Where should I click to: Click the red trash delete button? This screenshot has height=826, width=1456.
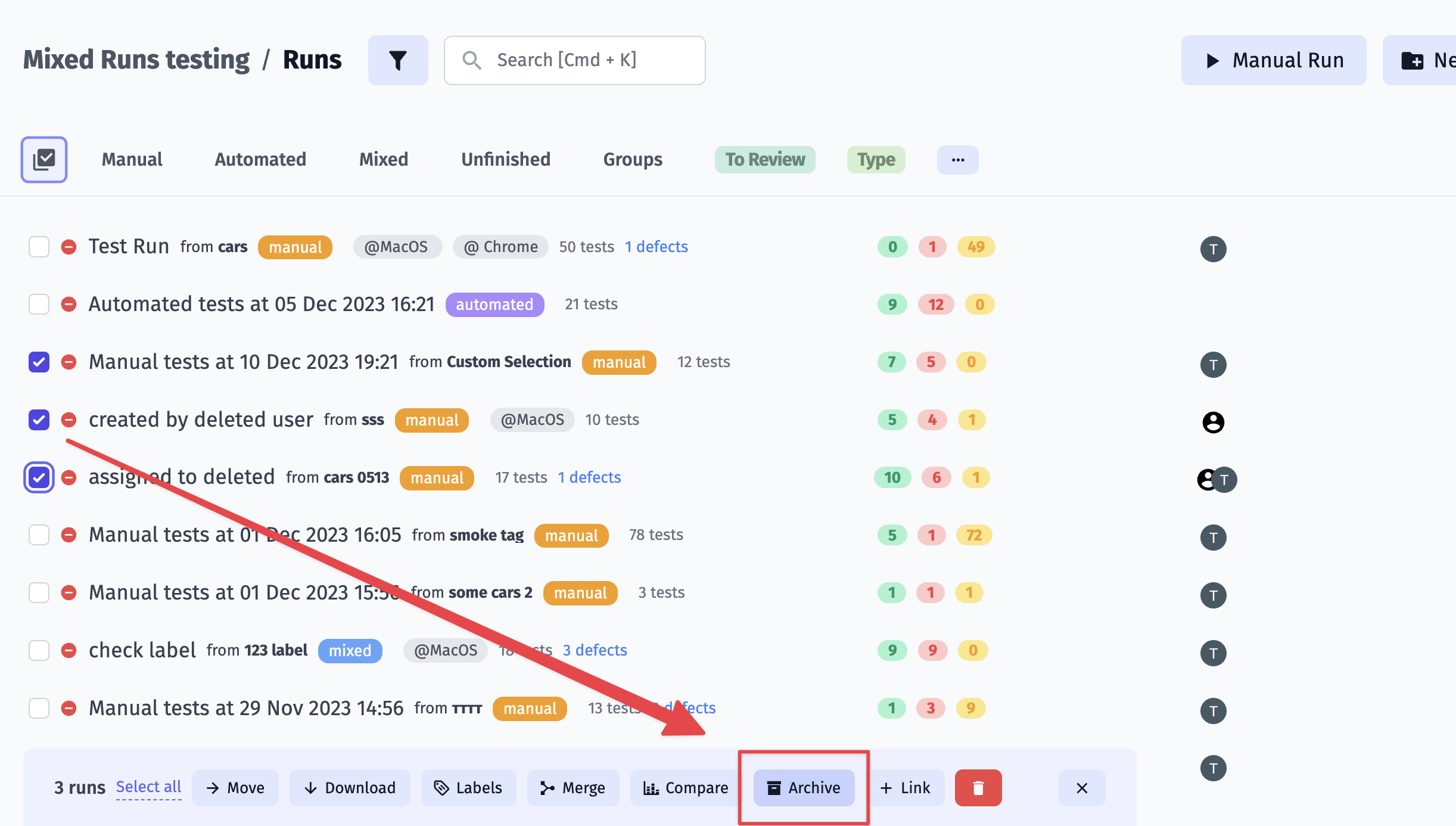click(978, 788)
